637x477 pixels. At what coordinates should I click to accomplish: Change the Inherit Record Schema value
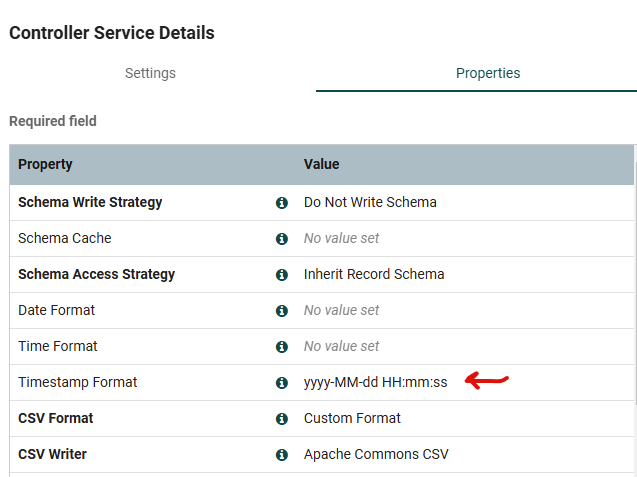point(374,274)
